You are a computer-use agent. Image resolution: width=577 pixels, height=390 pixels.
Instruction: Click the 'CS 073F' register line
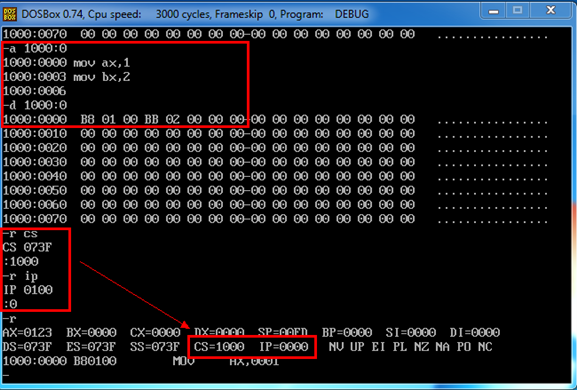(28, 247)
